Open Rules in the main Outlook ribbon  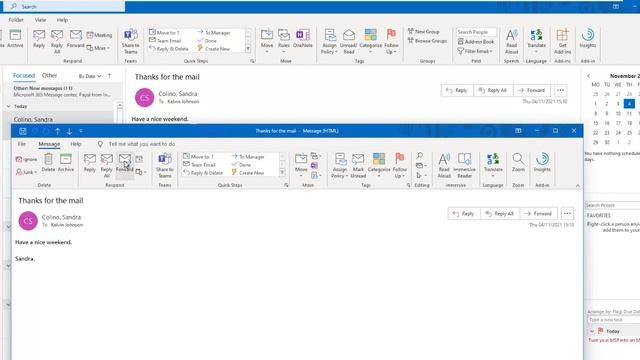(284, 41)
